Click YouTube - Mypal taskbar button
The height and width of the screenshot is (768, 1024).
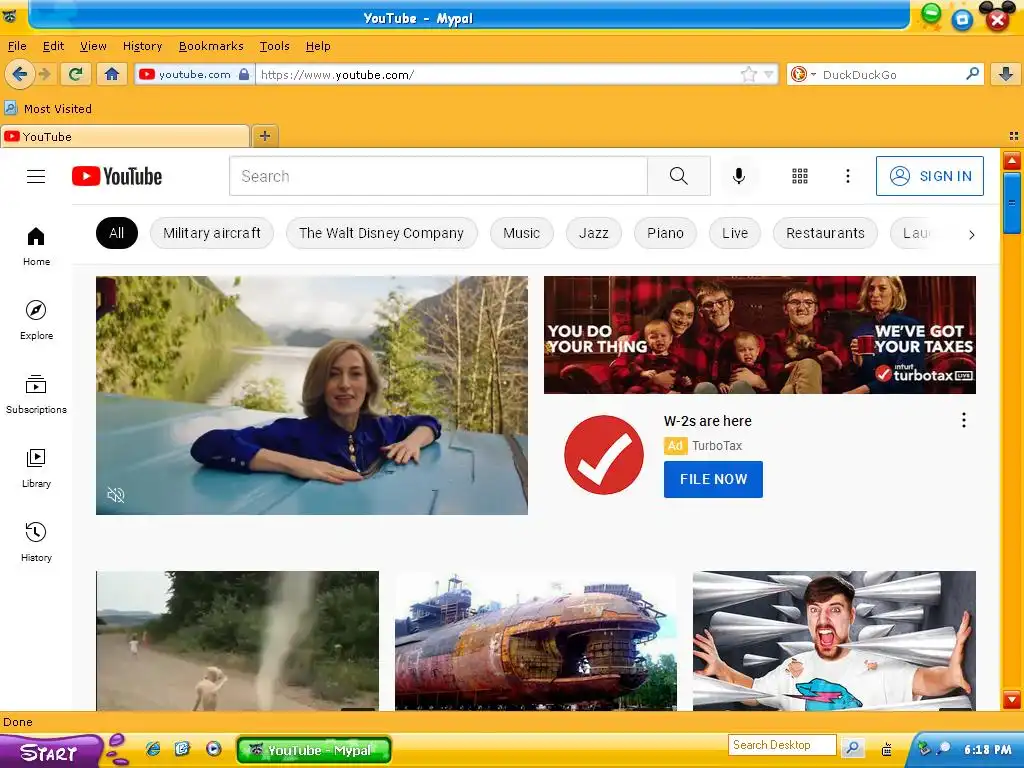click(x=313, y=750)
